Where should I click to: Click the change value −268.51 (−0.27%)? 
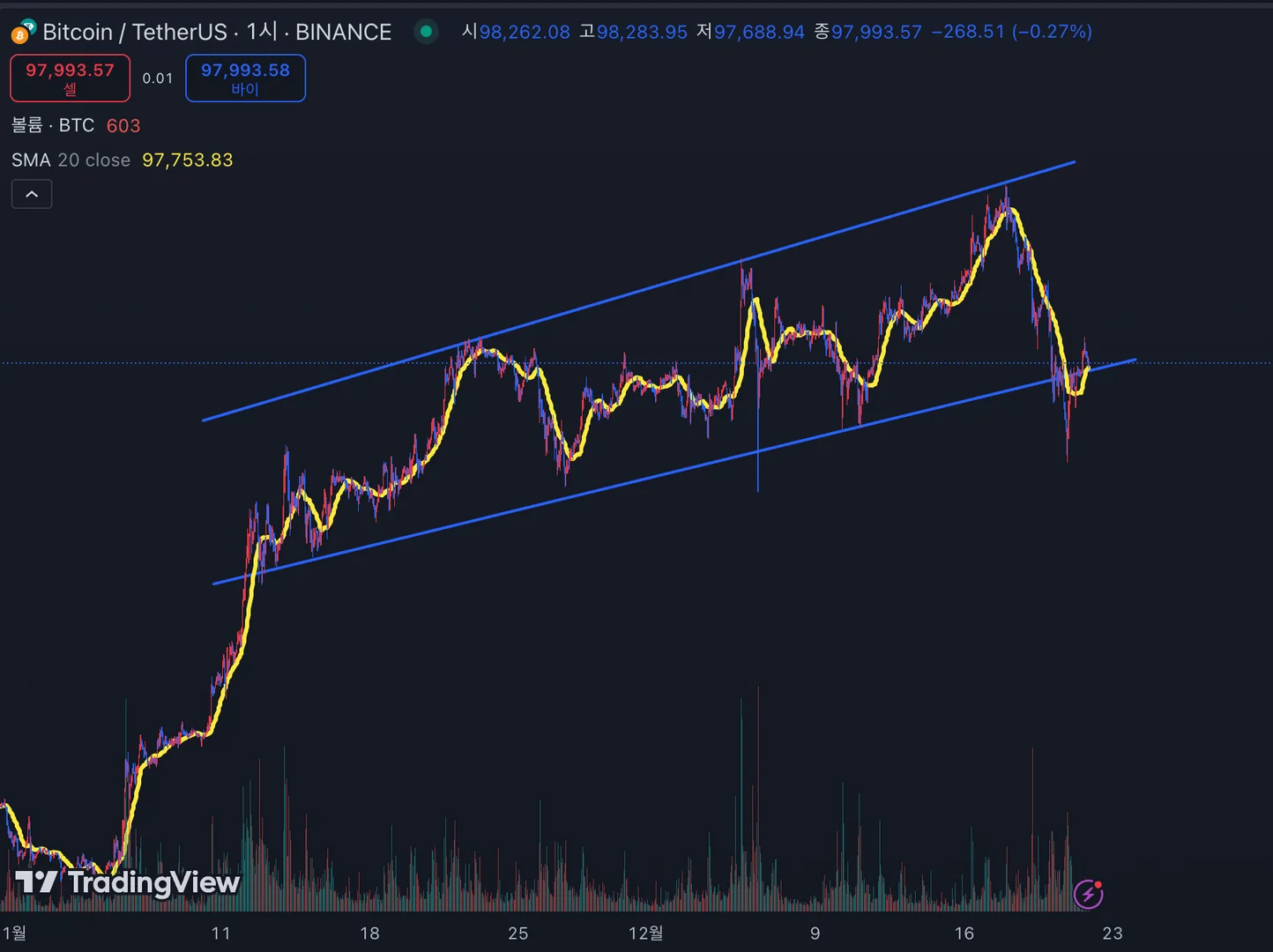coord(1012,32)
